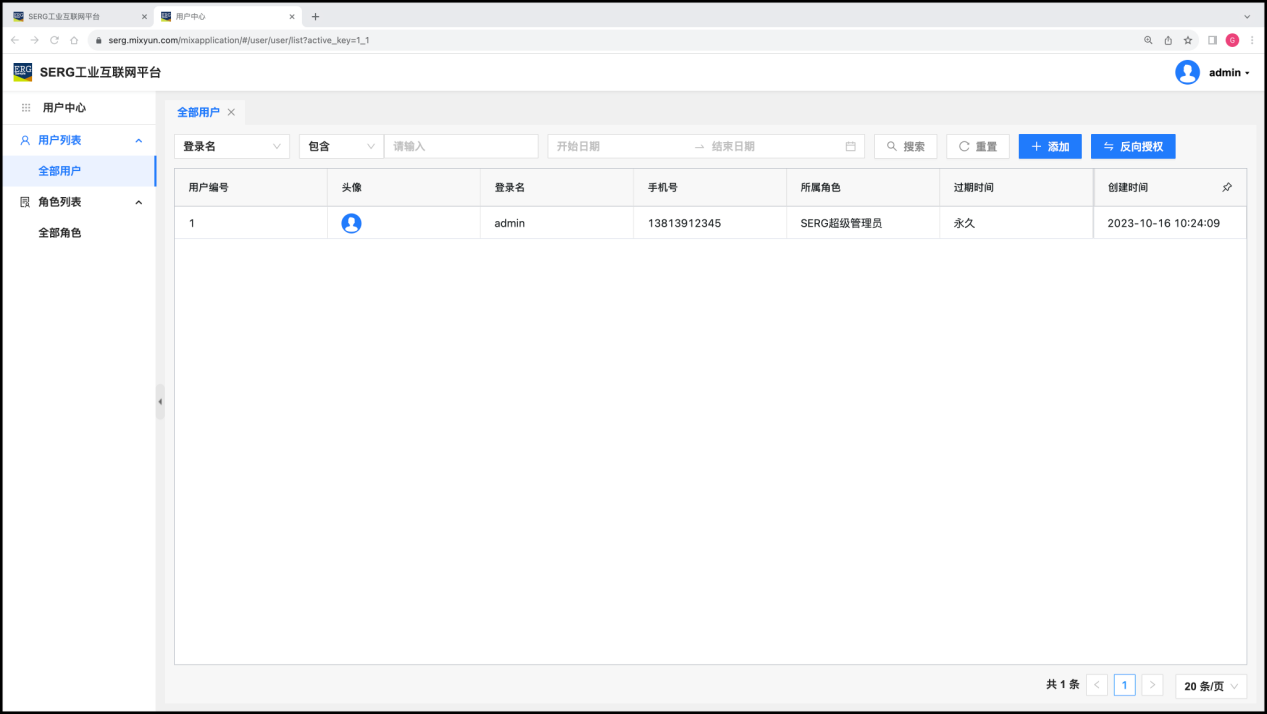The height and width of the screenshot is (714, 1267).
Task: Click the blue 添加 button
Action: [1050, 146]
